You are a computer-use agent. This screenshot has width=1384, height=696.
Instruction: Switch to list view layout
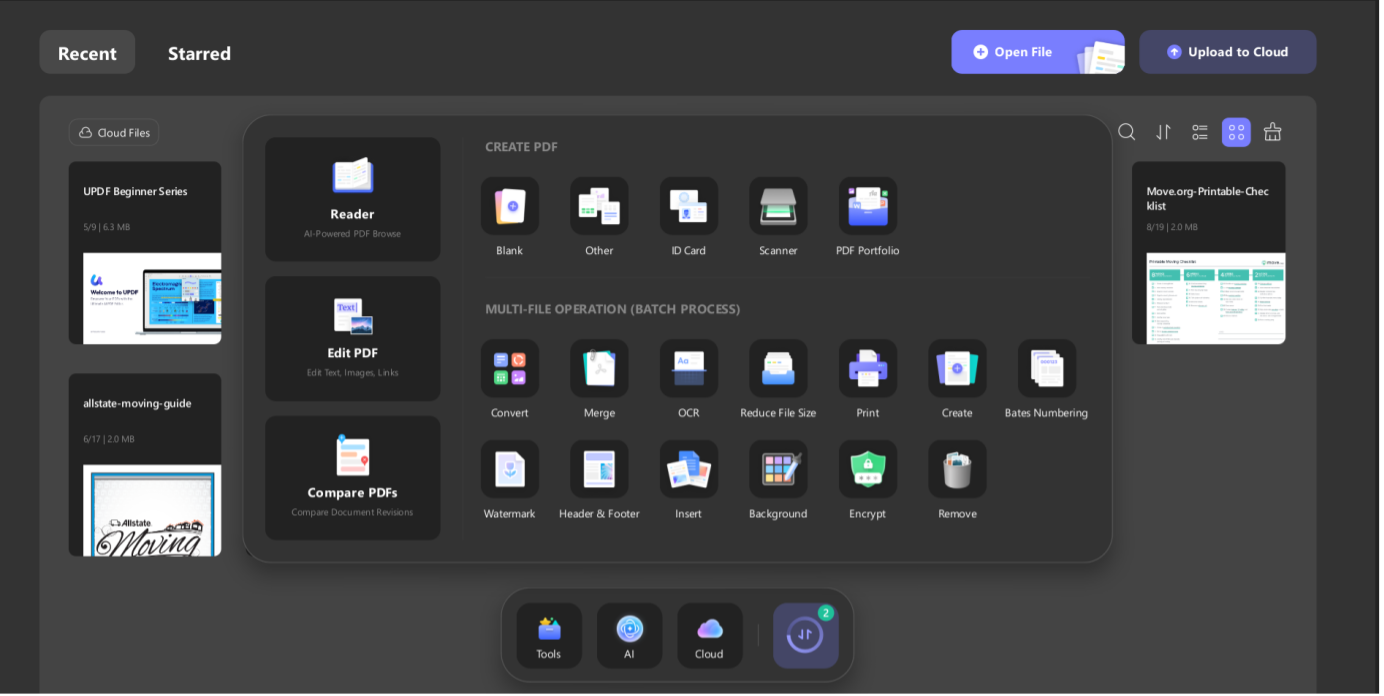tap(1200, 132)
